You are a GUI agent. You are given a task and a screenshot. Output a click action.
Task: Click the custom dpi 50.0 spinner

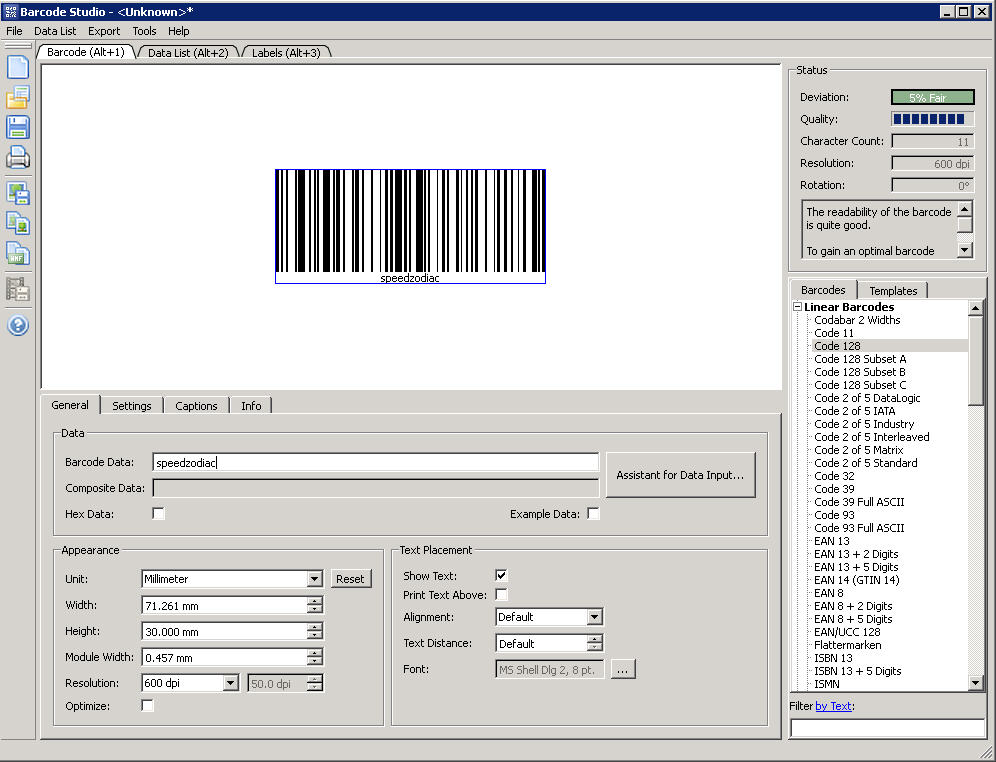pos(314,683)
